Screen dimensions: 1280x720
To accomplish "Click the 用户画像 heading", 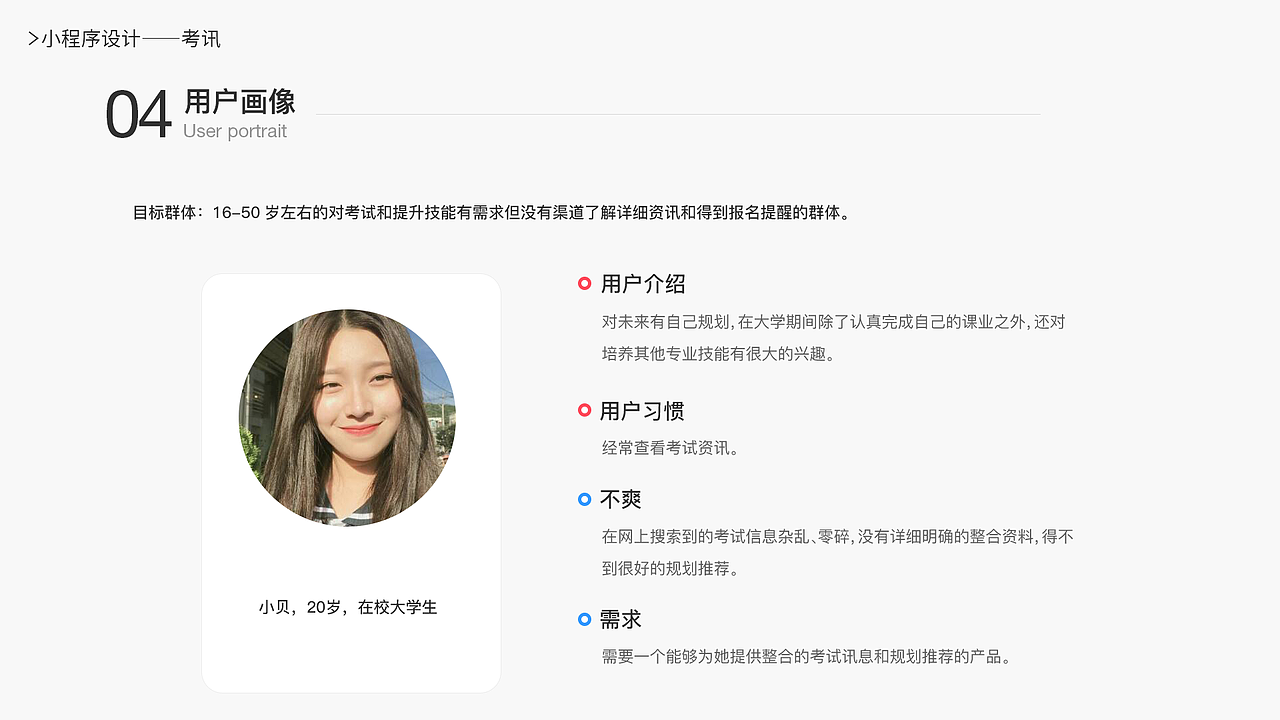I will point(240,102).
